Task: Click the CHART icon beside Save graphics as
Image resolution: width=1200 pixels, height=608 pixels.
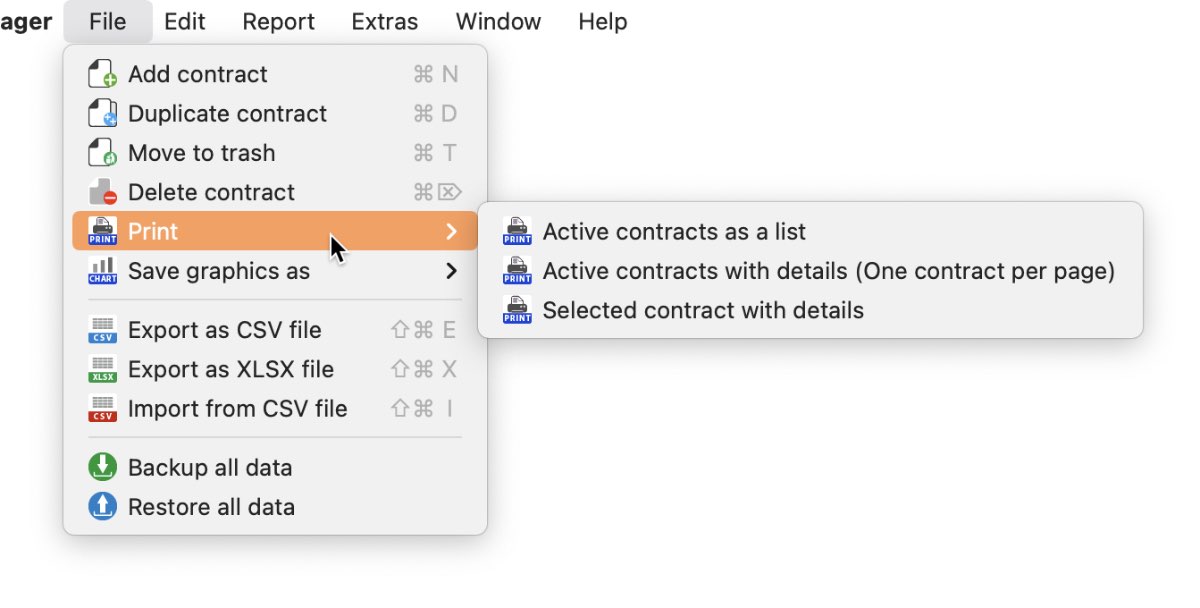Action: (x=103, y=271)
